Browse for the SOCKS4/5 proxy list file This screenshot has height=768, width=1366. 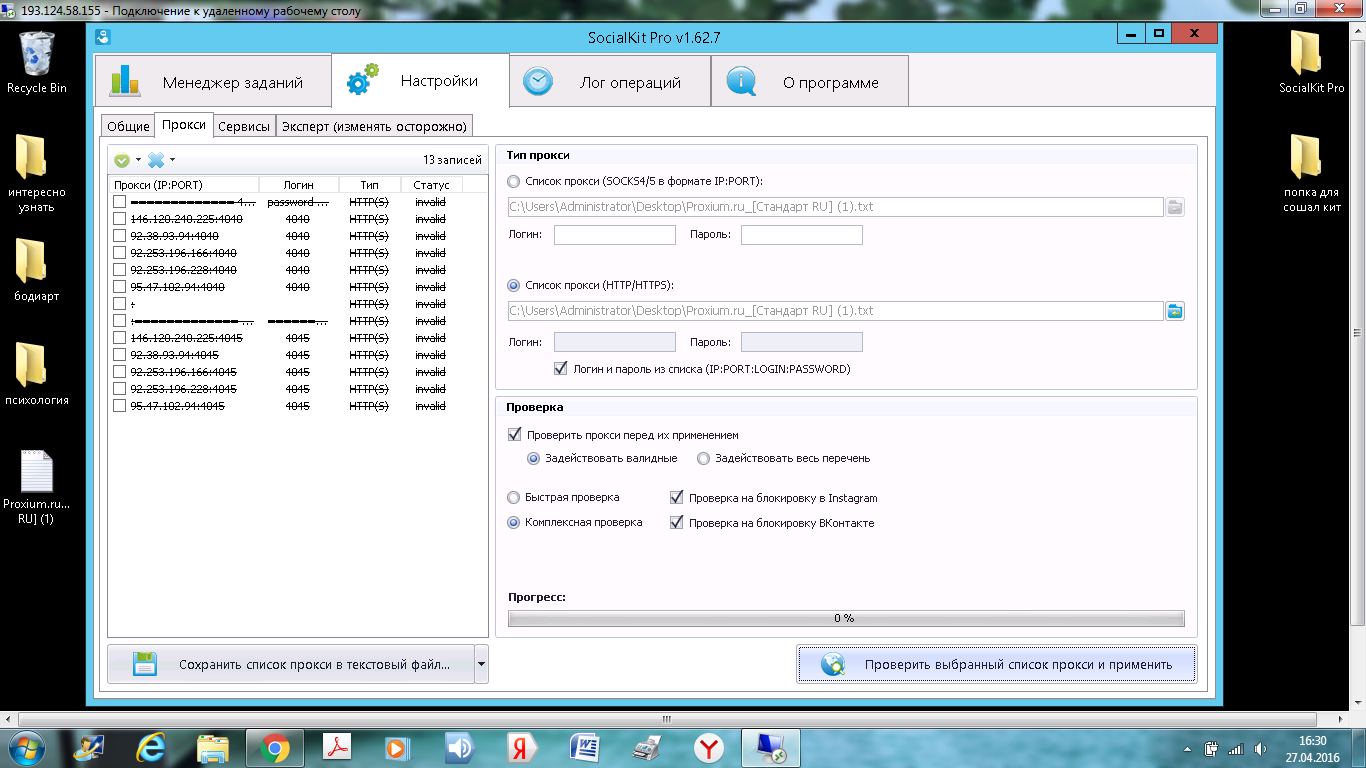pos(1175,207)
